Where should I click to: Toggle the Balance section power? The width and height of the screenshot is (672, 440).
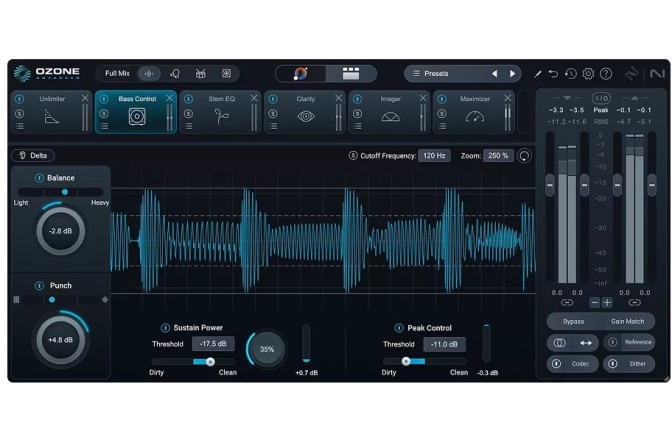39,178
